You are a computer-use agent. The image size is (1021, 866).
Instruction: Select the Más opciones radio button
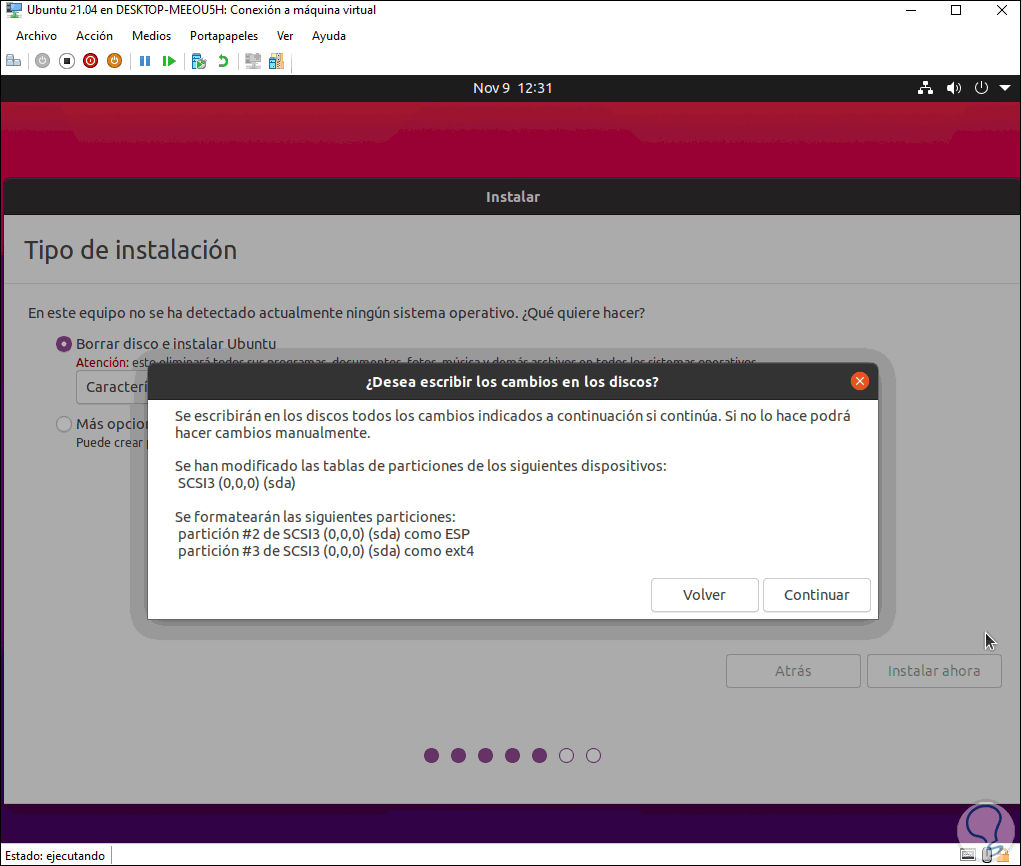(63, 425)
